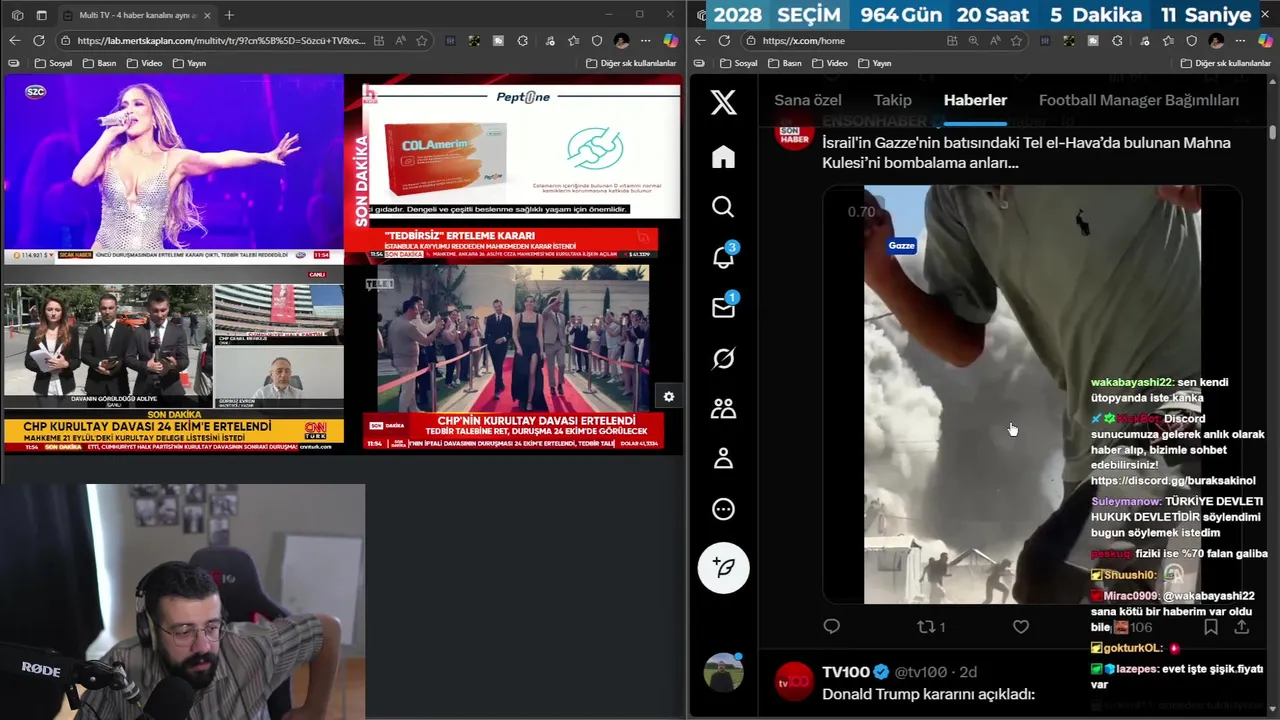The width and height of the screenshot is (1280, 720).
Task: Open Grok icon in X sidebar
Action: click(x=723, y=358)
